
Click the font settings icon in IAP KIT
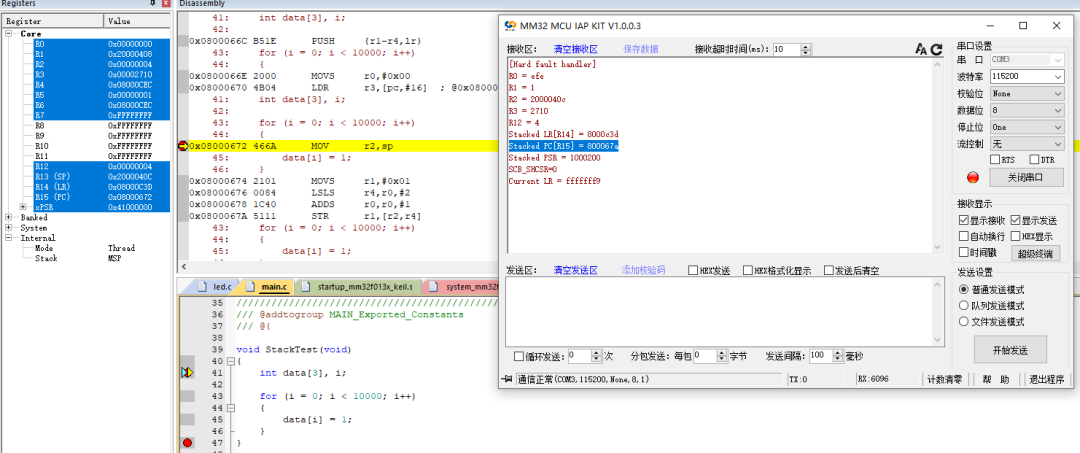(921, 49)
